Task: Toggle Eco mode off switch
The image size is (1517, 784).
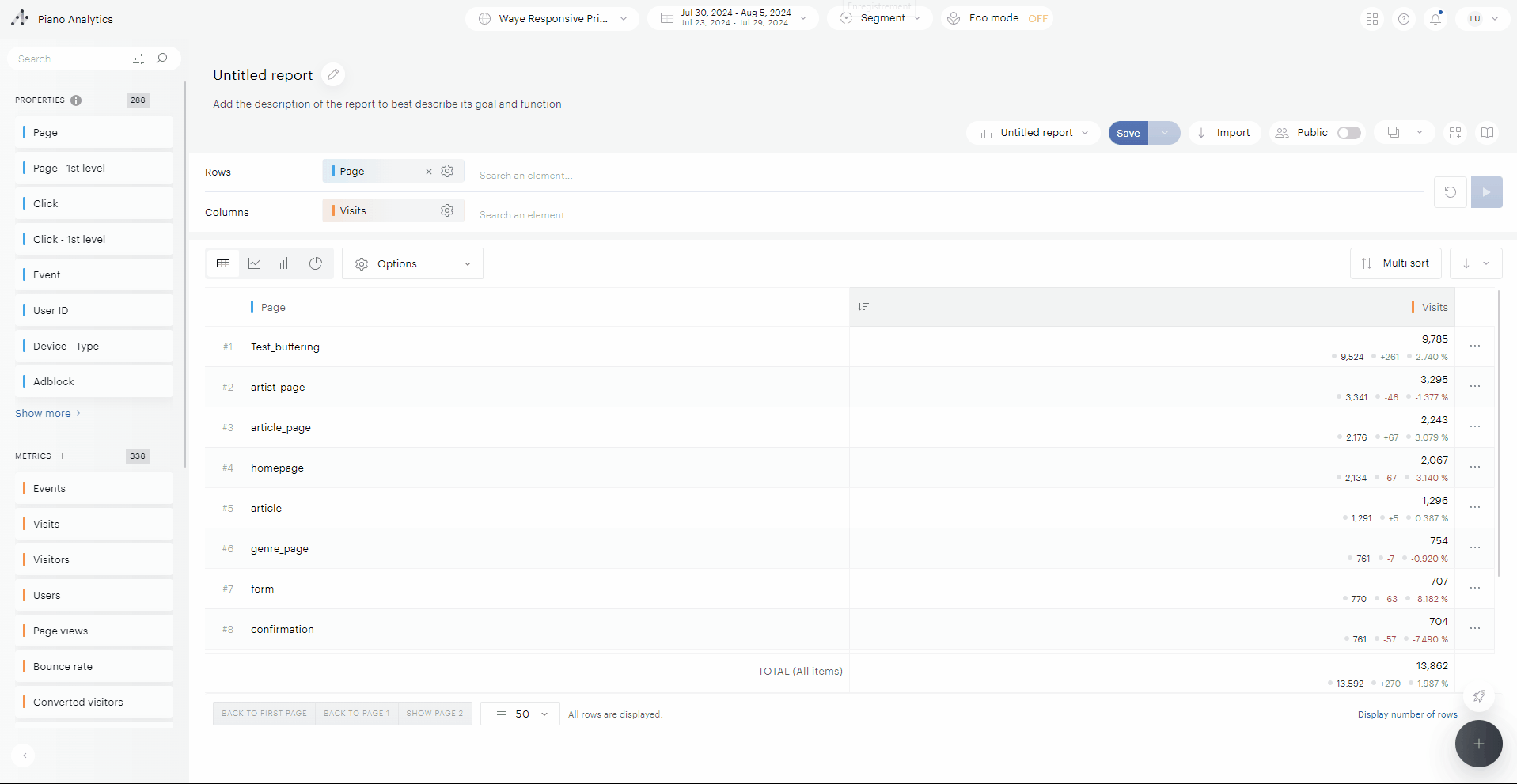Action: coord(1037,18)
